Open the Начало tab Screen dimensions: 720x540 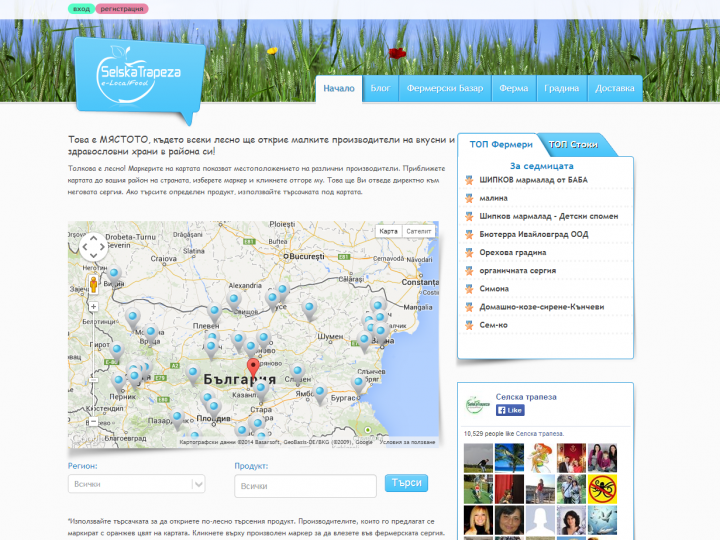(339, 88)
